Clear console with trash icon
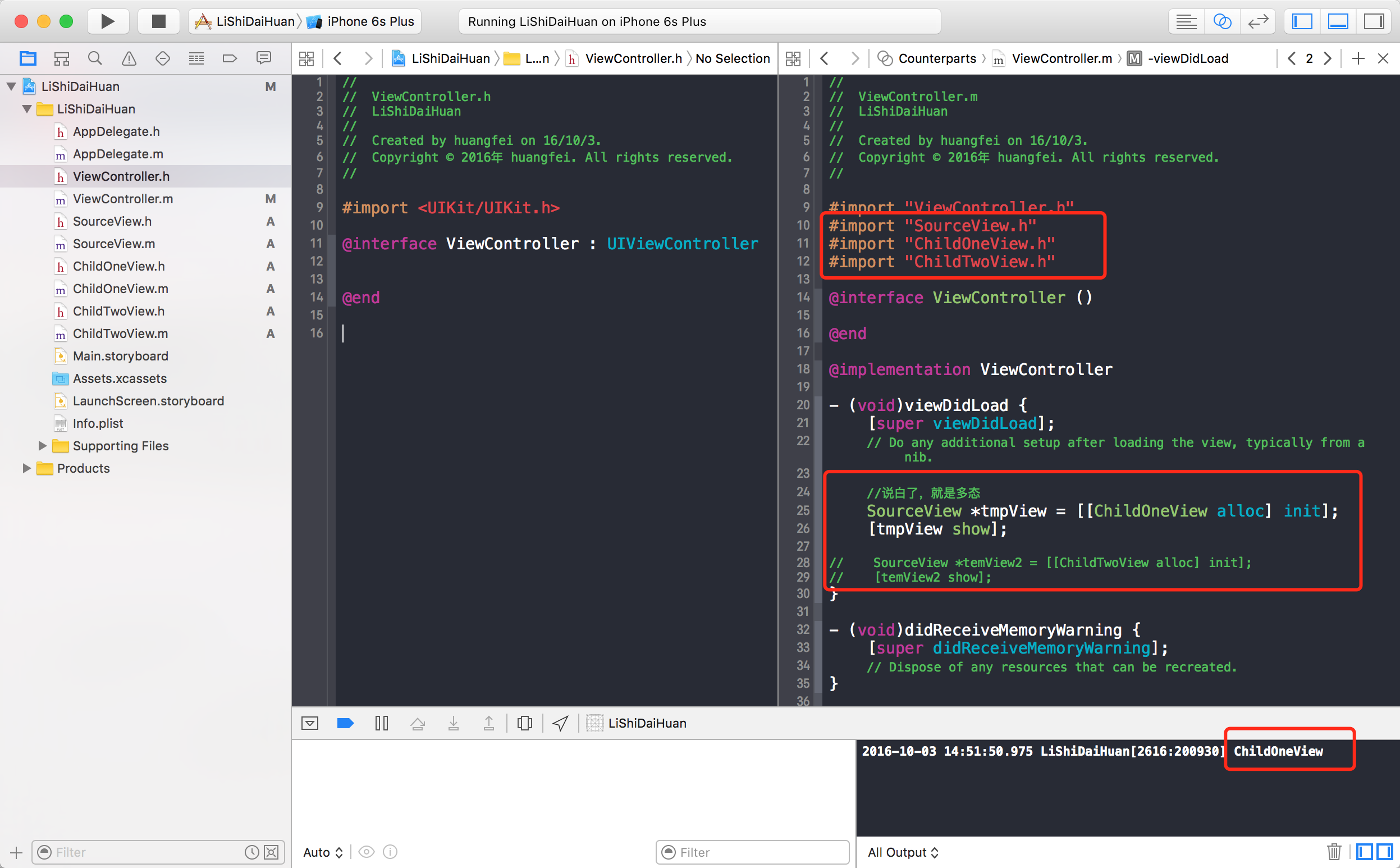The height and width of the screenshot is (868, 1400). [x=1334, y=851]
